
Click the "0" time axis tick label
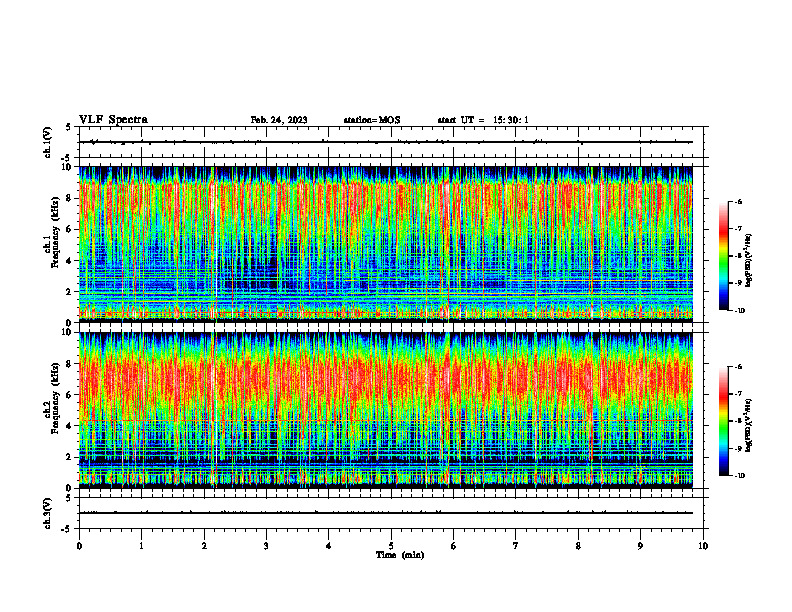pos(79,546)
